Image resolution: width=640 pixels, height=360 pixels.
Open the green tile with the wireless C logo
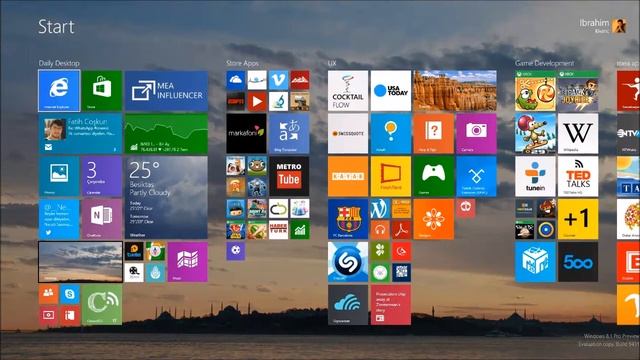pyautogui.click(x=102, y=305)
